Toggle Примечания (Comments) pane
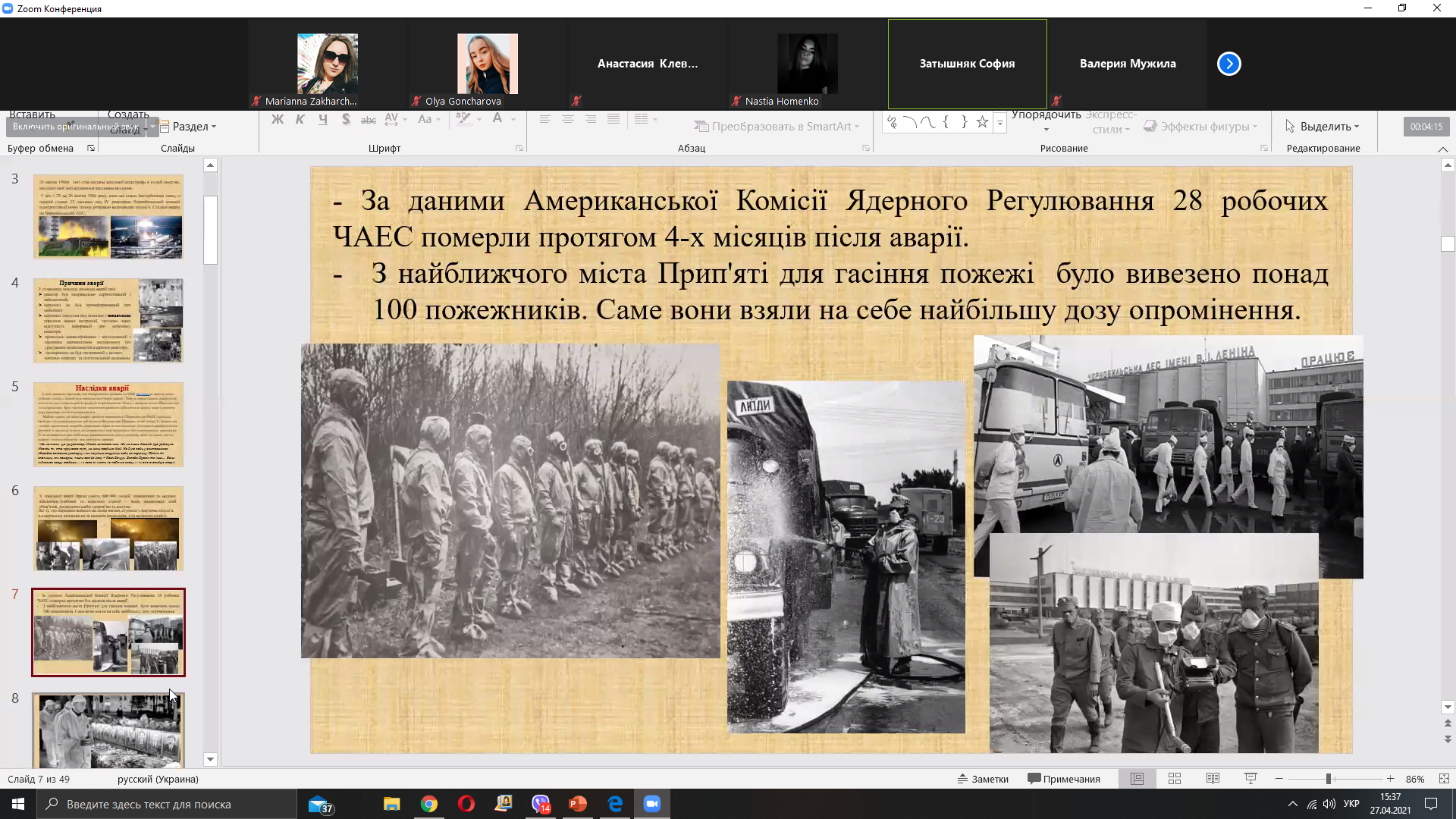This screenshot has width=1456, height=819. coord(1064,779)
